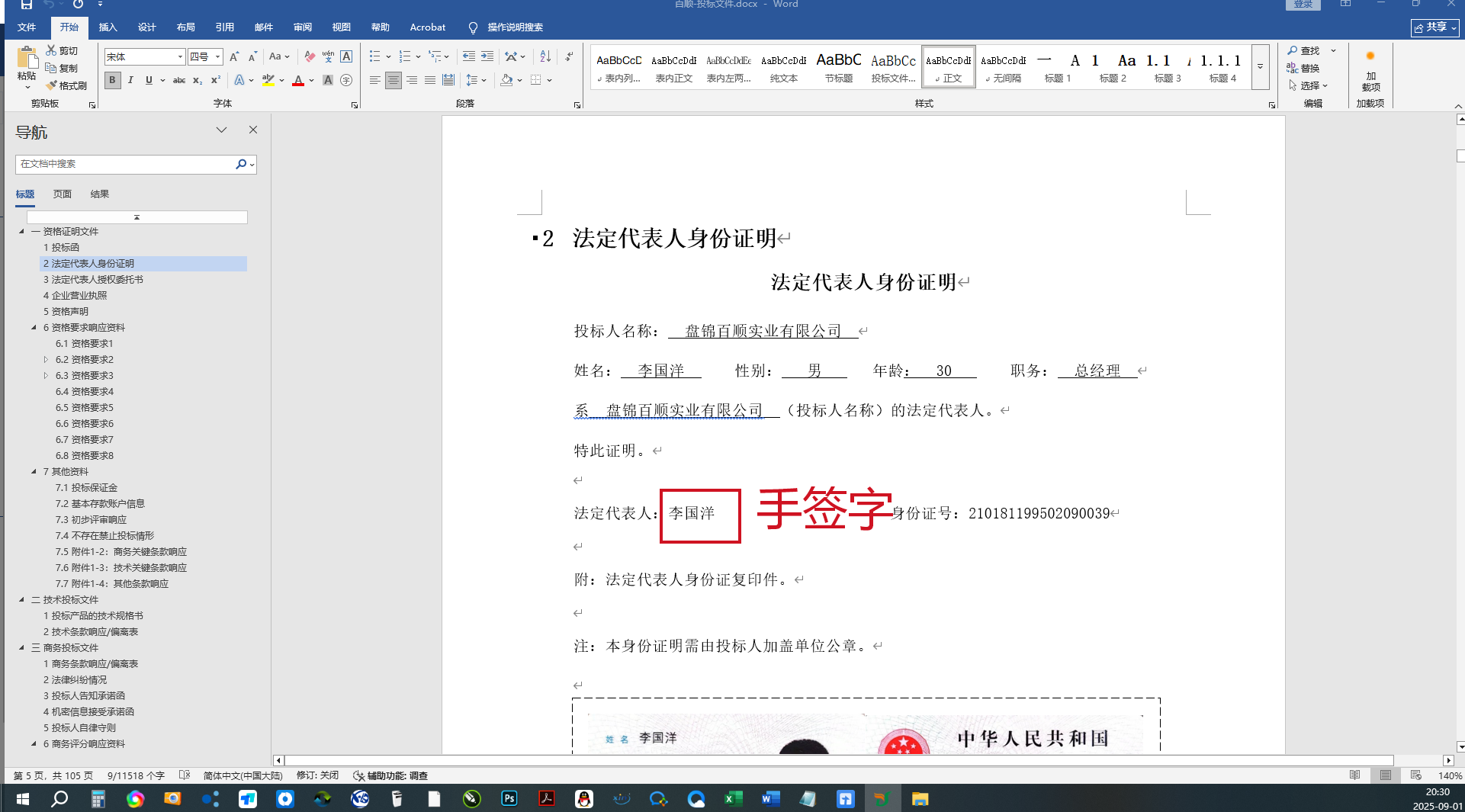The height and width of the screenshot is (812, 1465).
Task: Open line spacing options dropdown
Action: [476, 80]
